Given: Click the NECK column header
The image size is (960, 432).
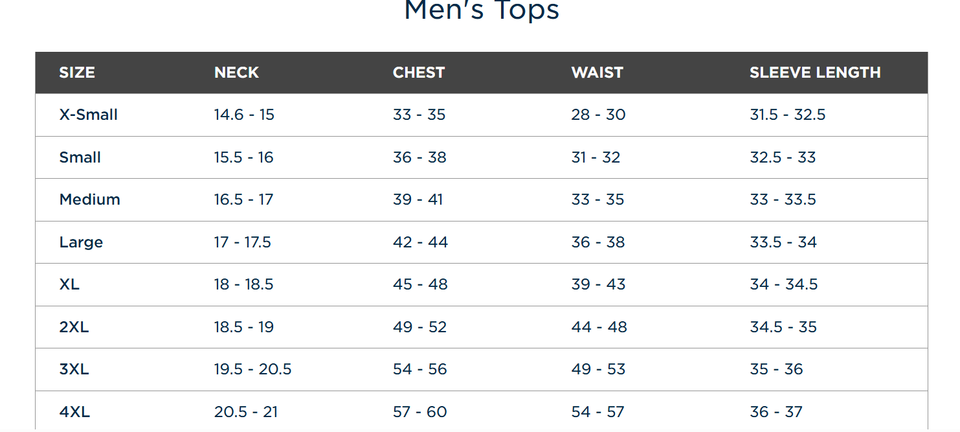Looking at the screenshot, I should click(236, 73).
